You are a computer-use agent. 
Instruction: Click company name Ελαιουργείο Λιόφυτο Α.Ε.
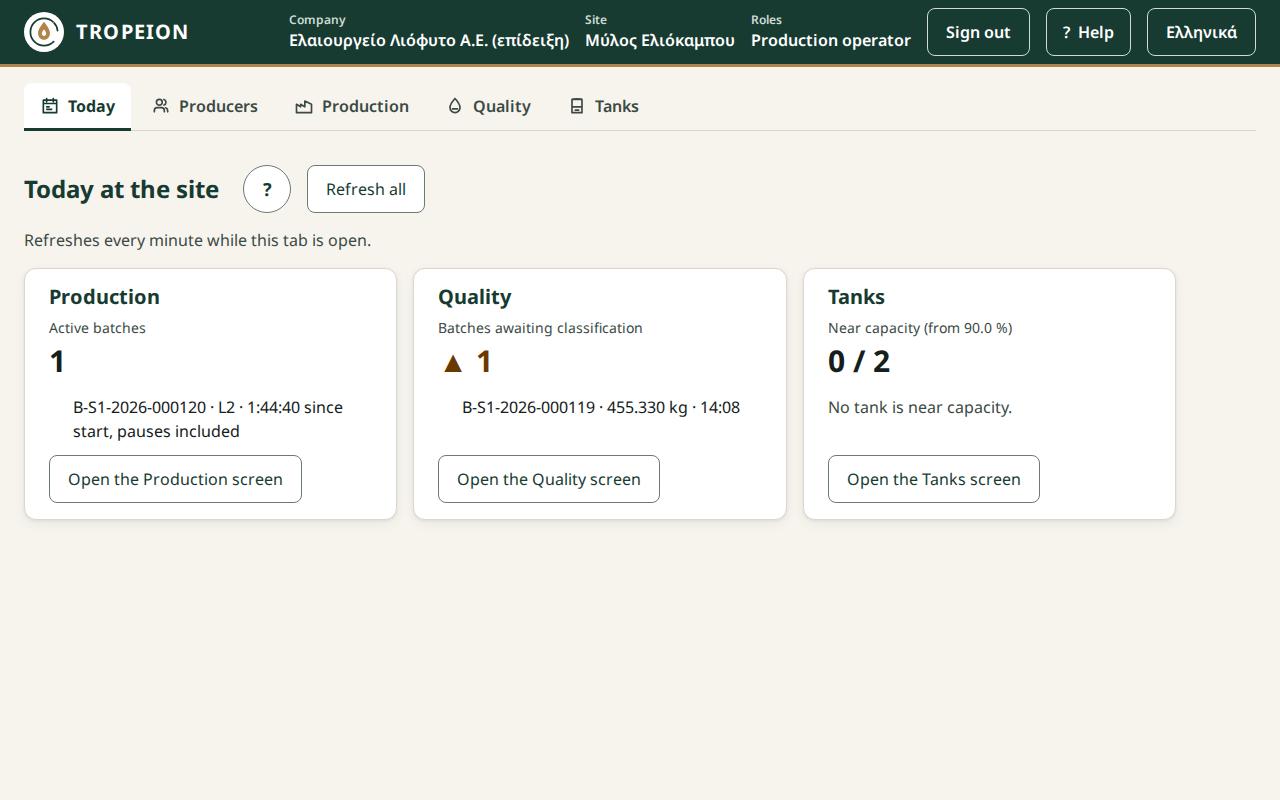(429, 41)
